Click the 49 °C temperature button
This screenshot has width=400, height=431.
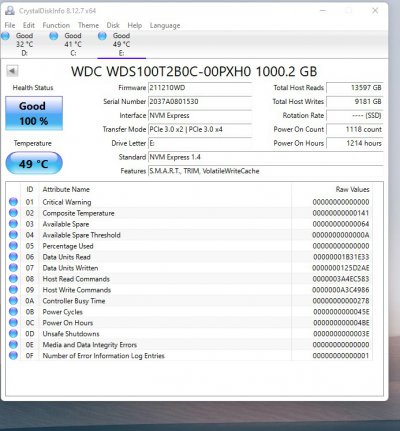[34, 163]
